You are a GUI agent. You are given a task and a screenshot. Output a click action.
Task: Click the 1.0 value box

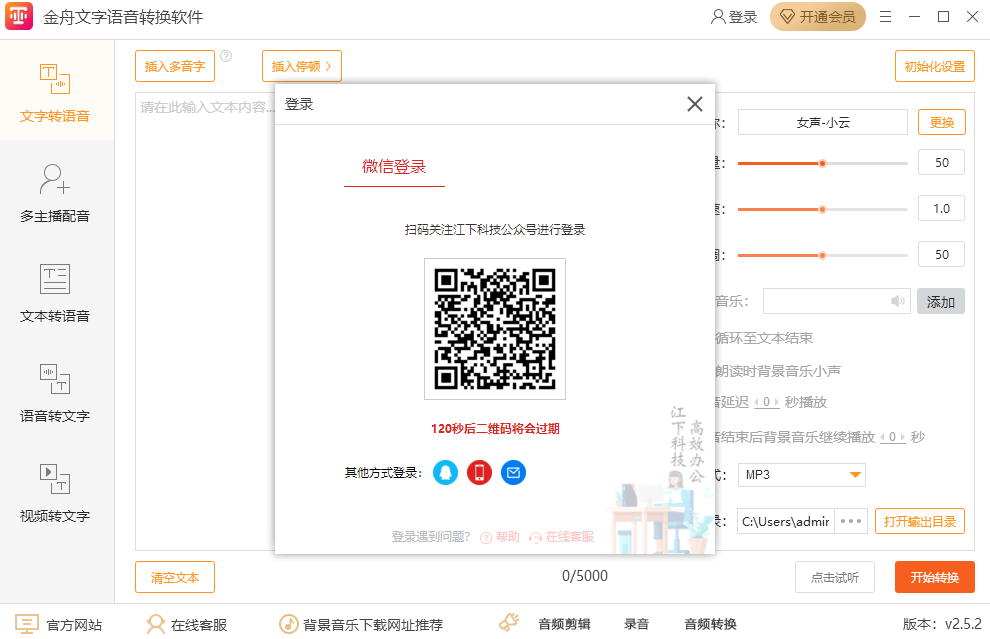(941, 209)
